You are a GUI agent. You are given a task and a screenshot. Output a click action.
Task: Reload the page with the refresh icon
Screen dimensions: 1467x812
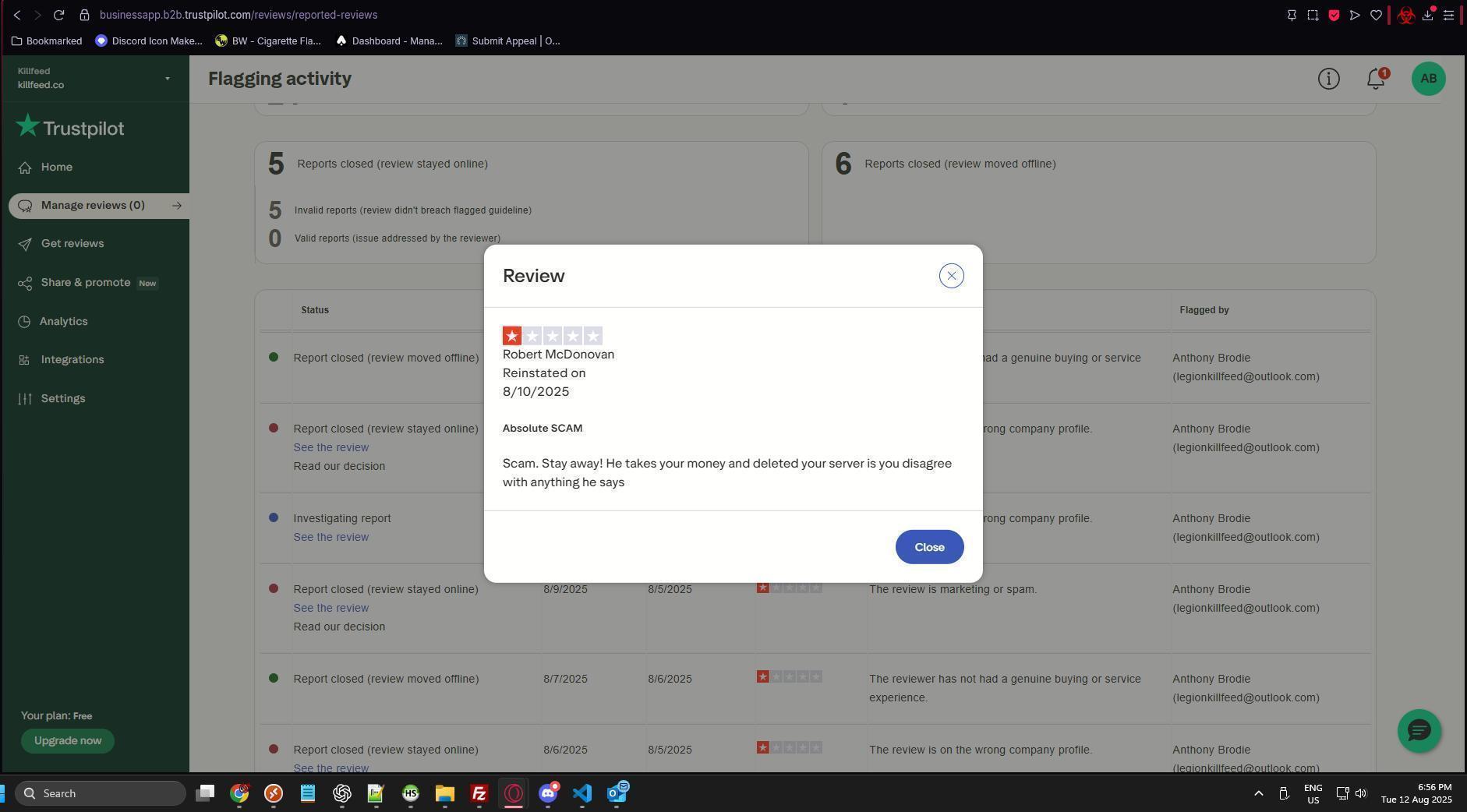[58, 15]
